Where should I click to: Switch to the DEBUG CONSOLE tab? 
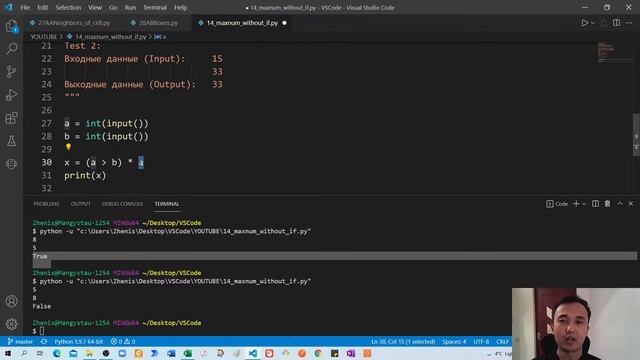point(122,204)
